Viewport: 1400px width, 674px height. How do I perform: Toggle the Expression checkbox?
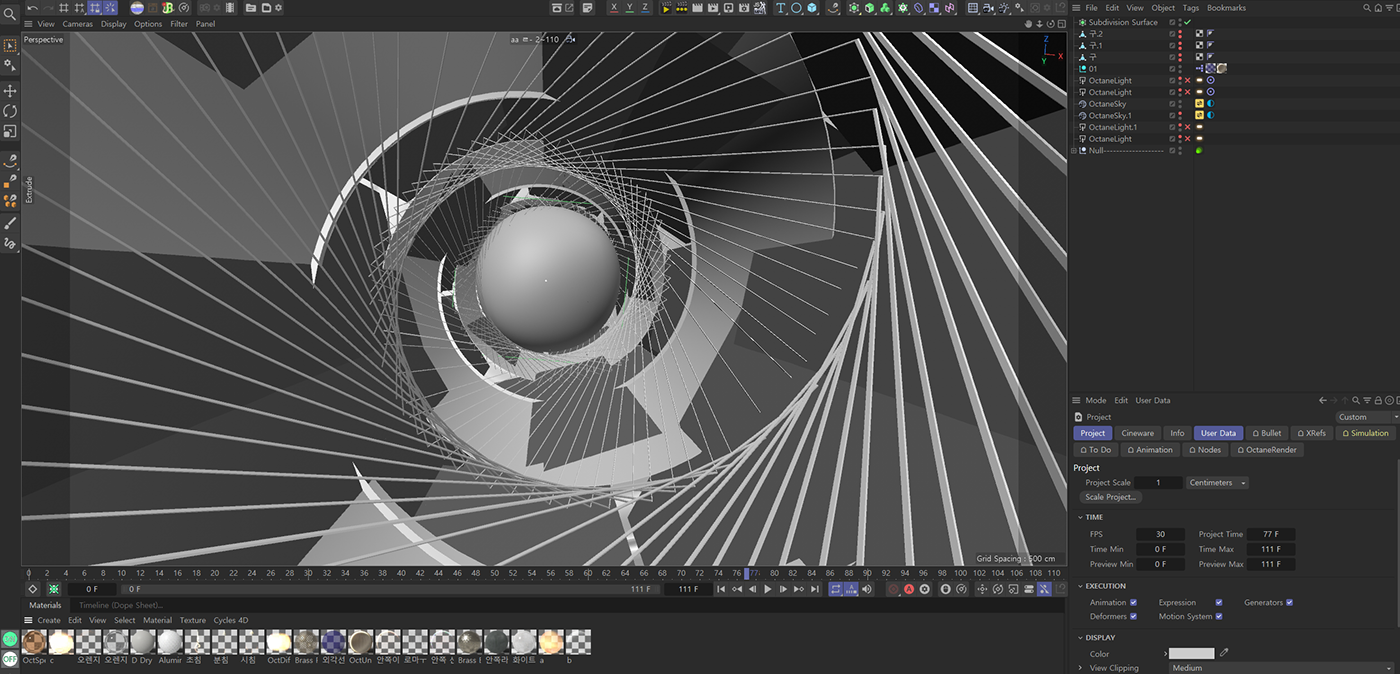tap(1218, 603)
